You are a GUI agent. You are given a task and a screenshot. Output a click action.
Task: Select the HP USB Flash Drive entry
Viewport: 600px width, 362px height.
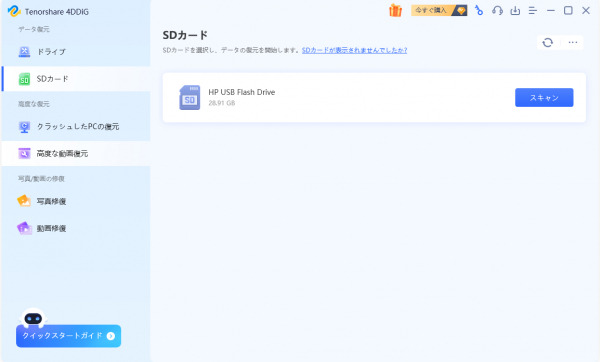point(374,98)
